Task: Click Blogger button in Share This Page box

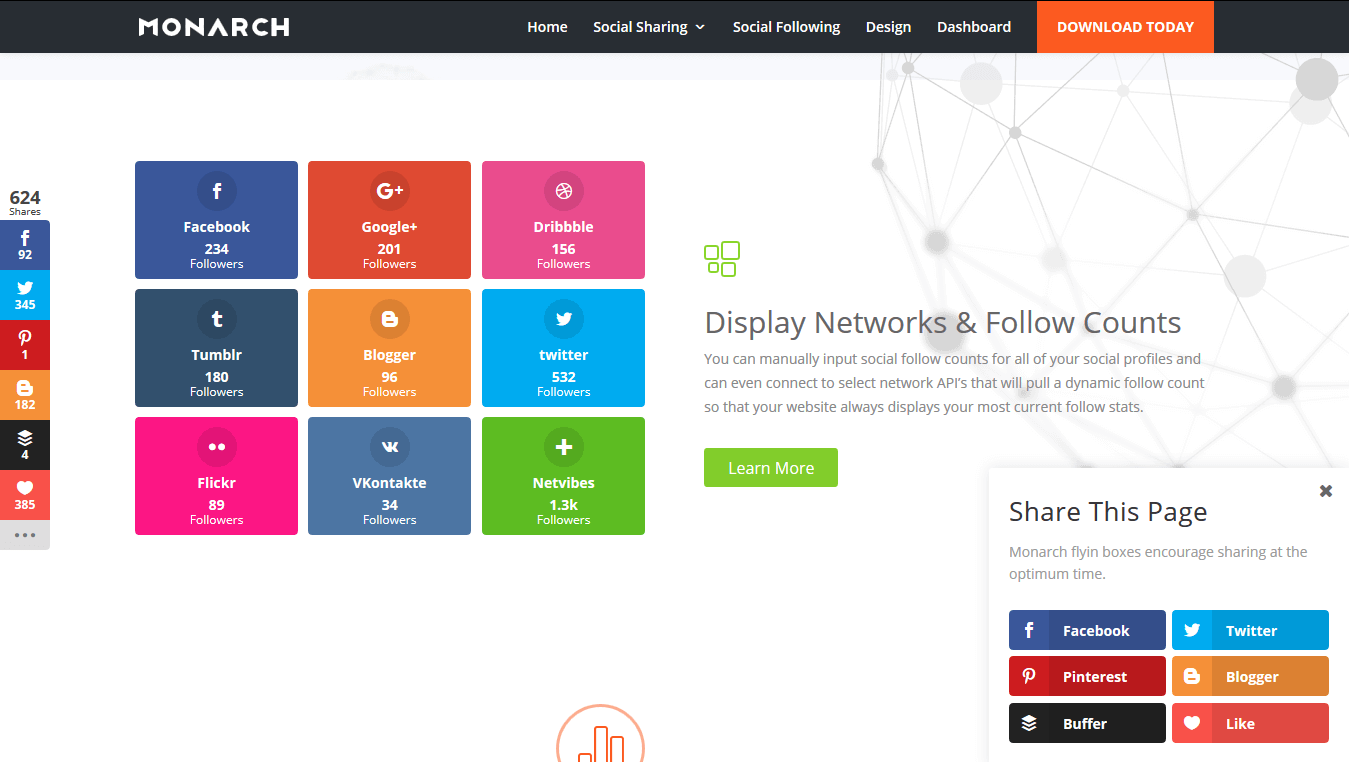Action: 1250,676
